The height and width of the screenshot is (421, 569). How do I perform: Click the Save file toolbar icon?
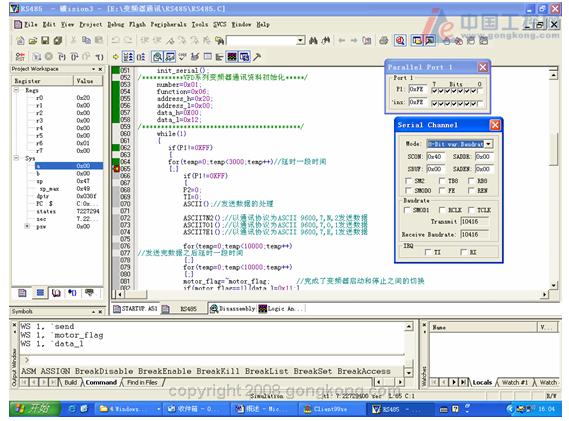(45, 41)
